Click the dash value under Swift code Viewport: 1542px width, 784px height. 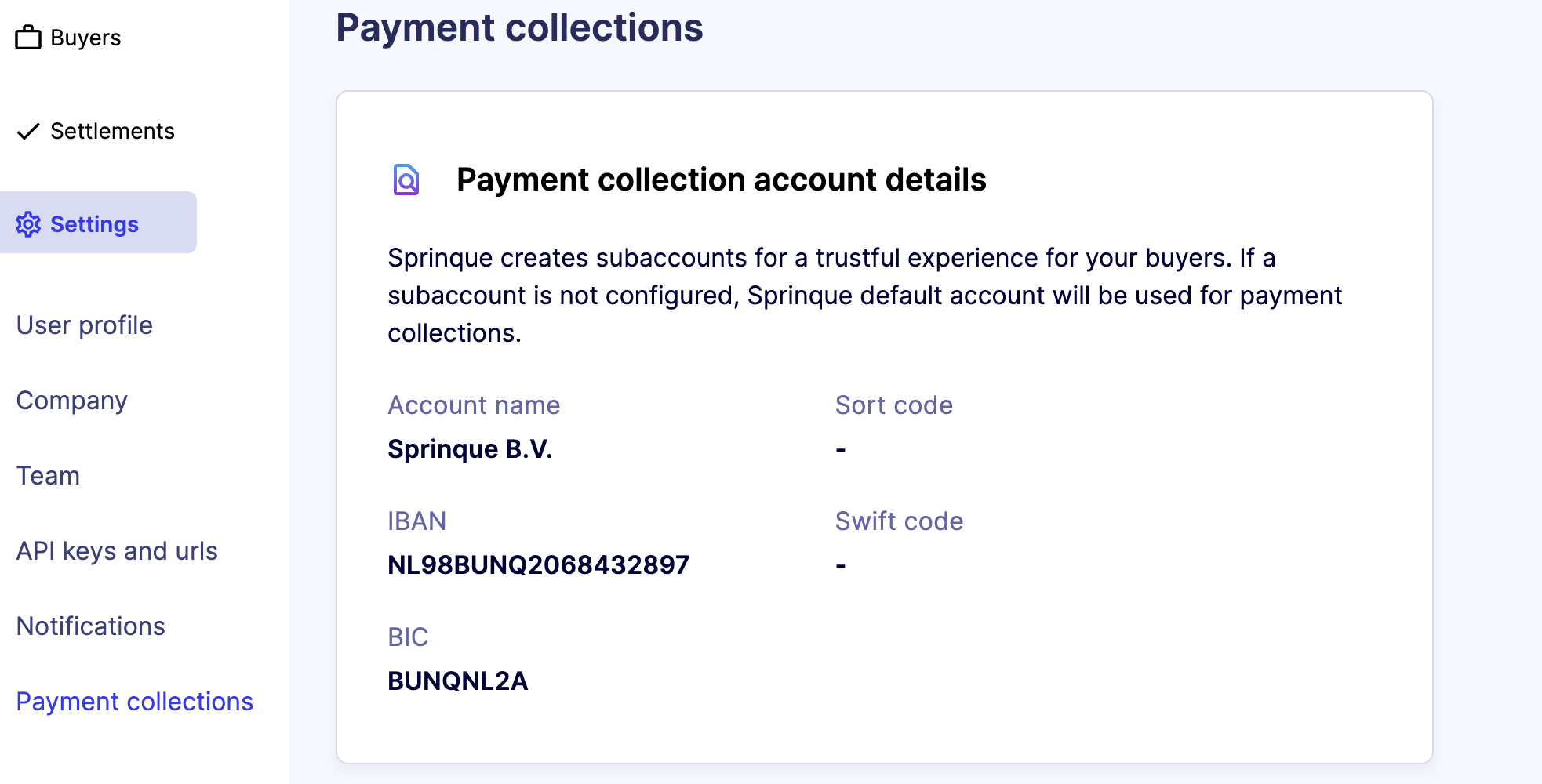pos(840,566)
